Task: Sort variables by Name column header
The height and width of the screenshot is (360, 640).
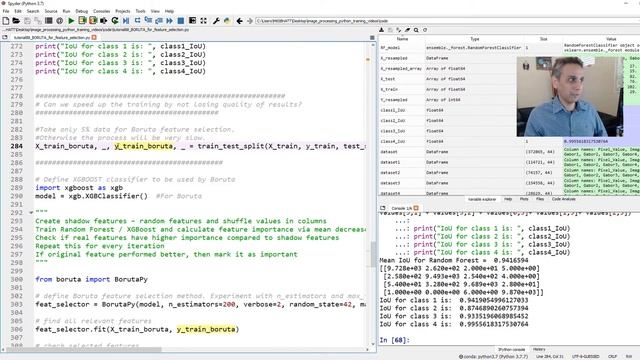Action: tap(402, 39)
